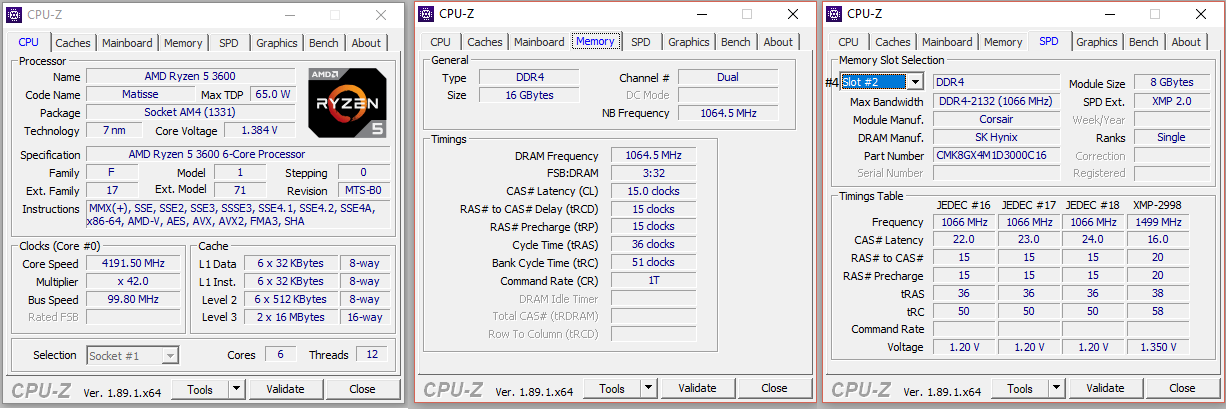1226x409 pixels.
Task: Click the Level 3 cache value 2 x 16 MBytes
Action: click(x=290, y=317)
